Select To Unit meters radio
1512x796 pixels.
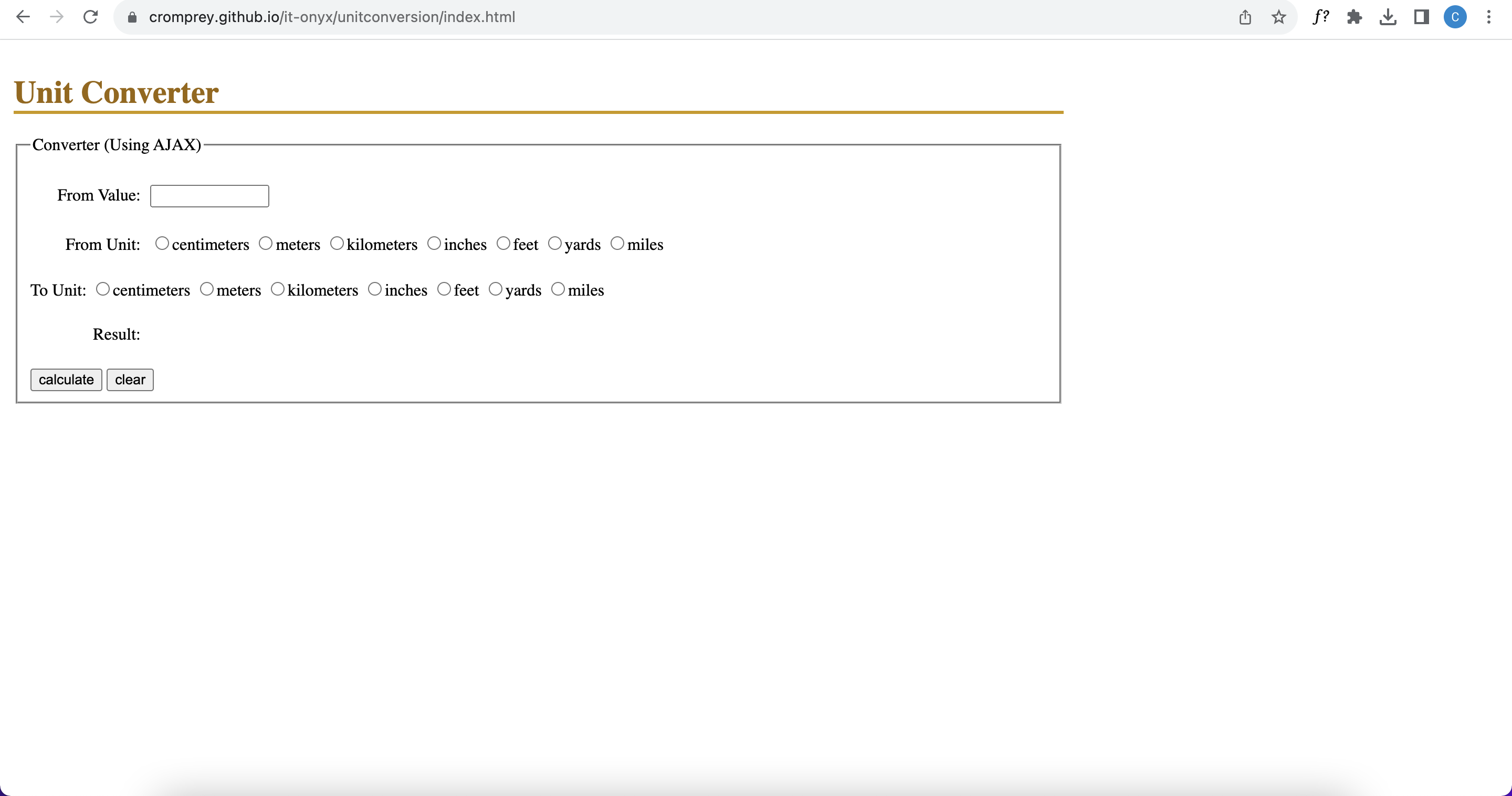pos(207,289)
